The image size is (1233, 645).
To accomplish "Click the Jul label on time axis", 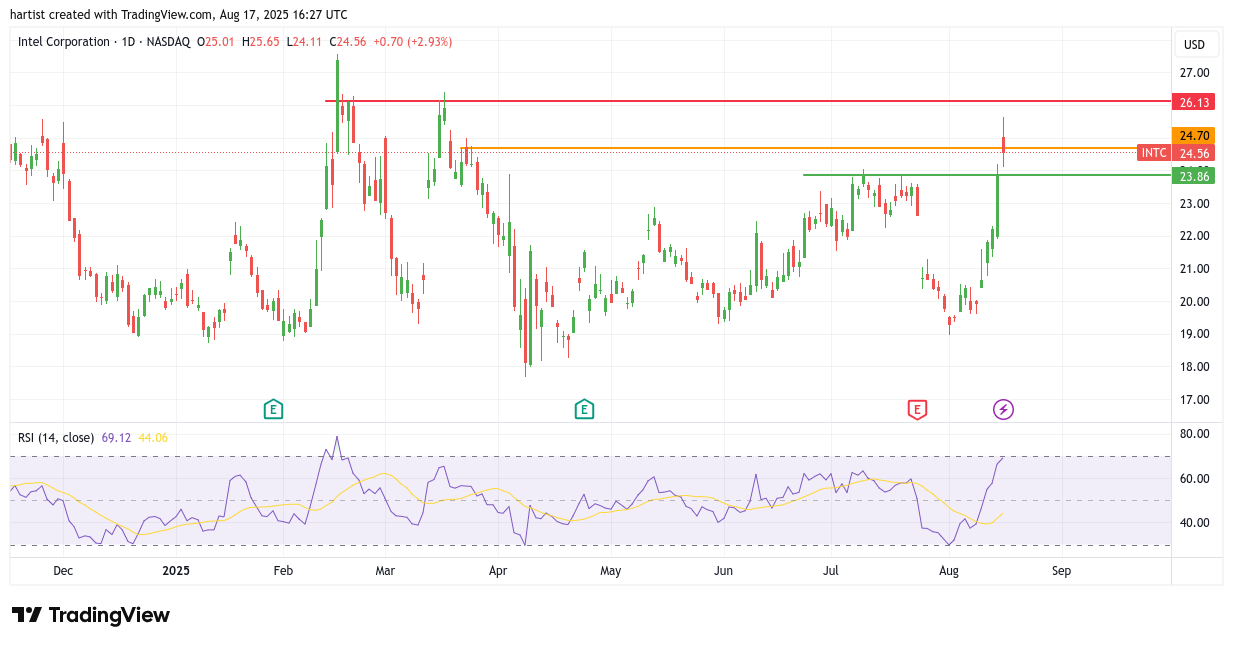I will pos(830,572).
